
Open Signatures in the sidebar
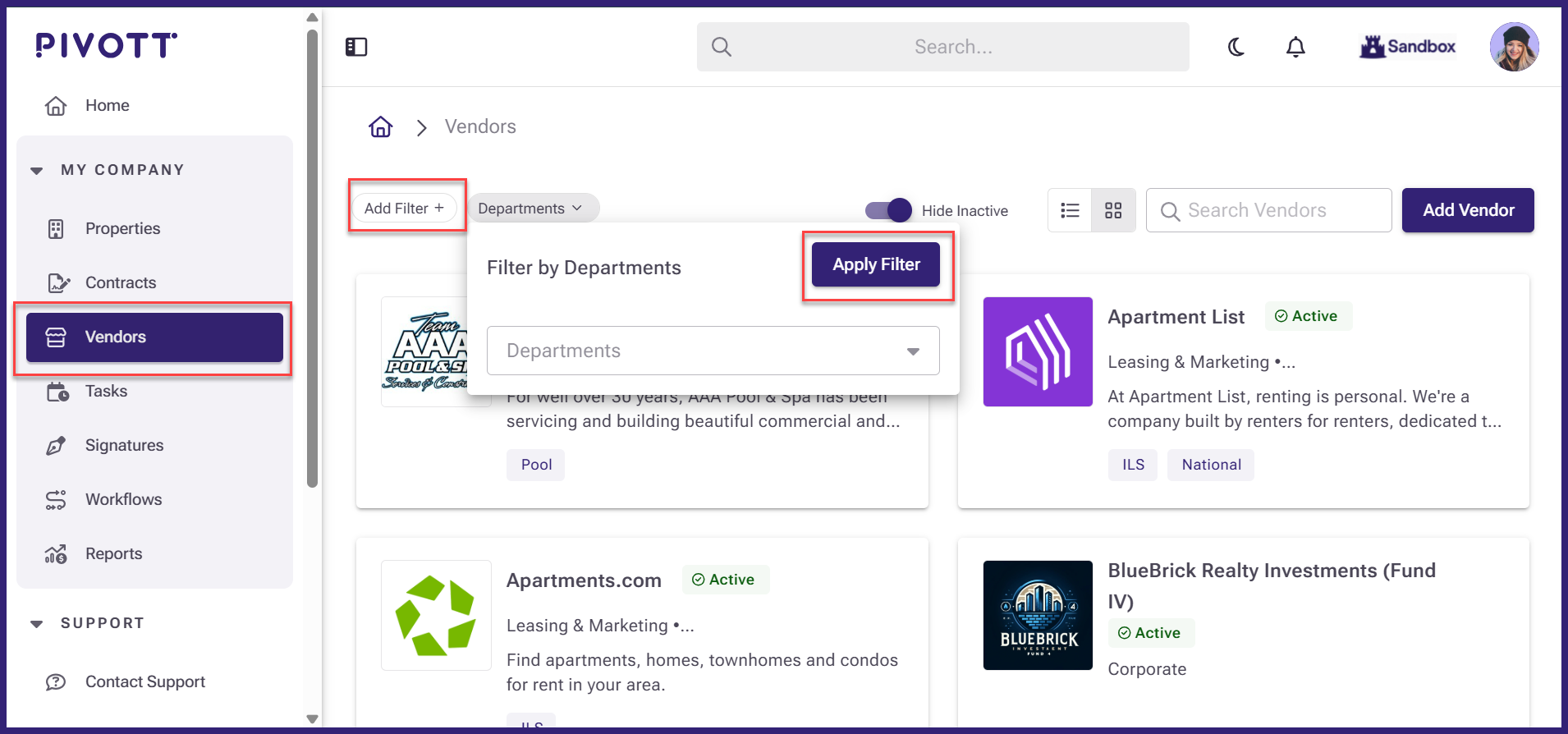tap(154, 445)
